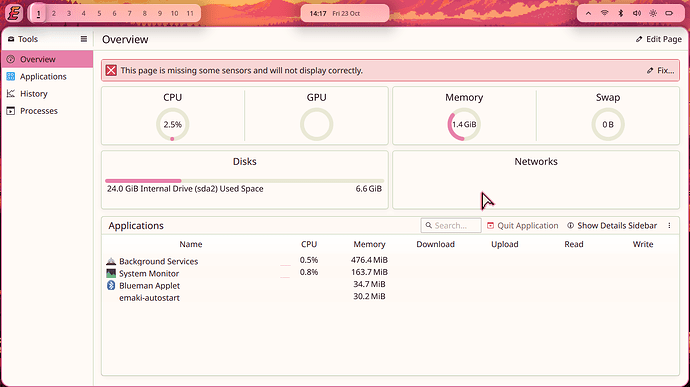Click the Disks usage progress bar
Image resolution: width=690 pixels, height=387 pixels.
(245, 181)
